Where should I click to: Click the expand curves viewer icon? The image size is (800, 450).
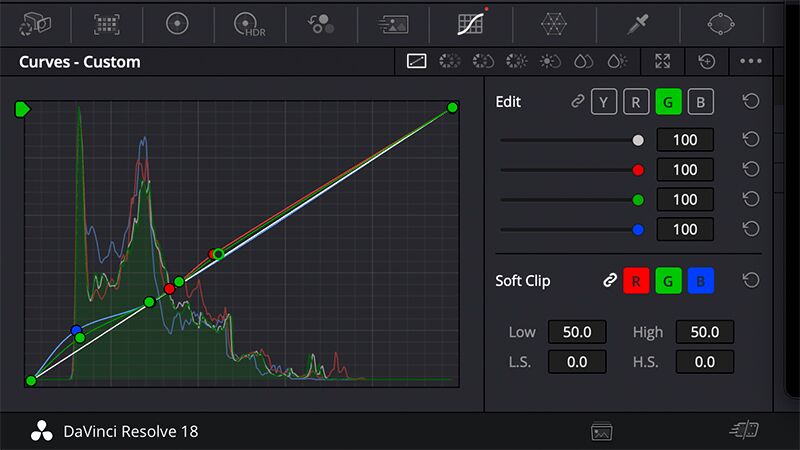pyautogui.click(x=662, y=62)
